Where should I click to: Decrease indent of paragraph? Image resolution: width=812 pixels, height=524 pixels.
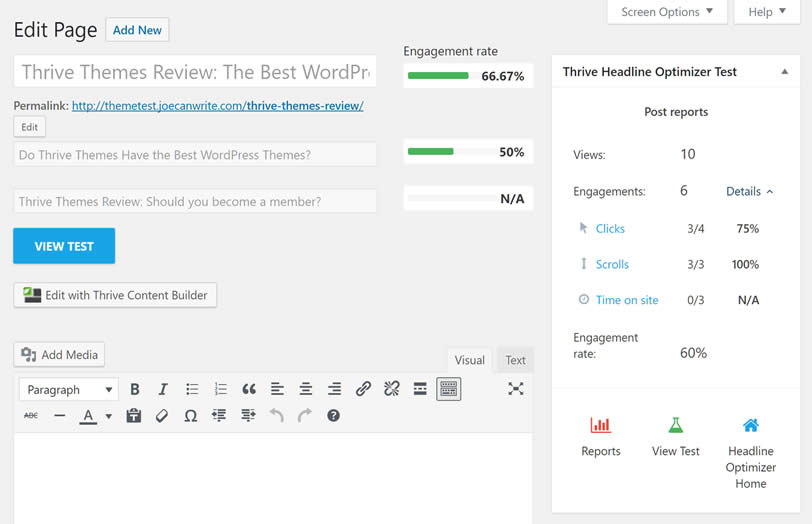coord(219,415)
